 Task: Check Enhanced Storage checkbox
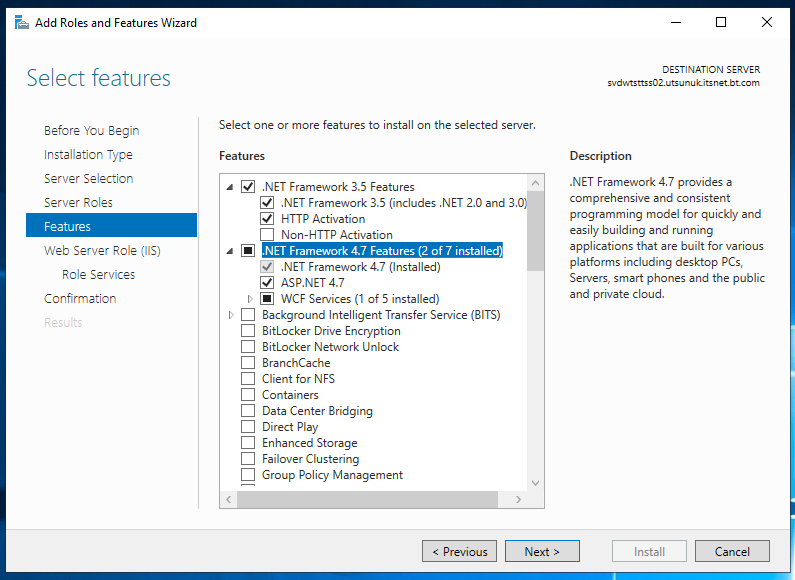point(248,443)
